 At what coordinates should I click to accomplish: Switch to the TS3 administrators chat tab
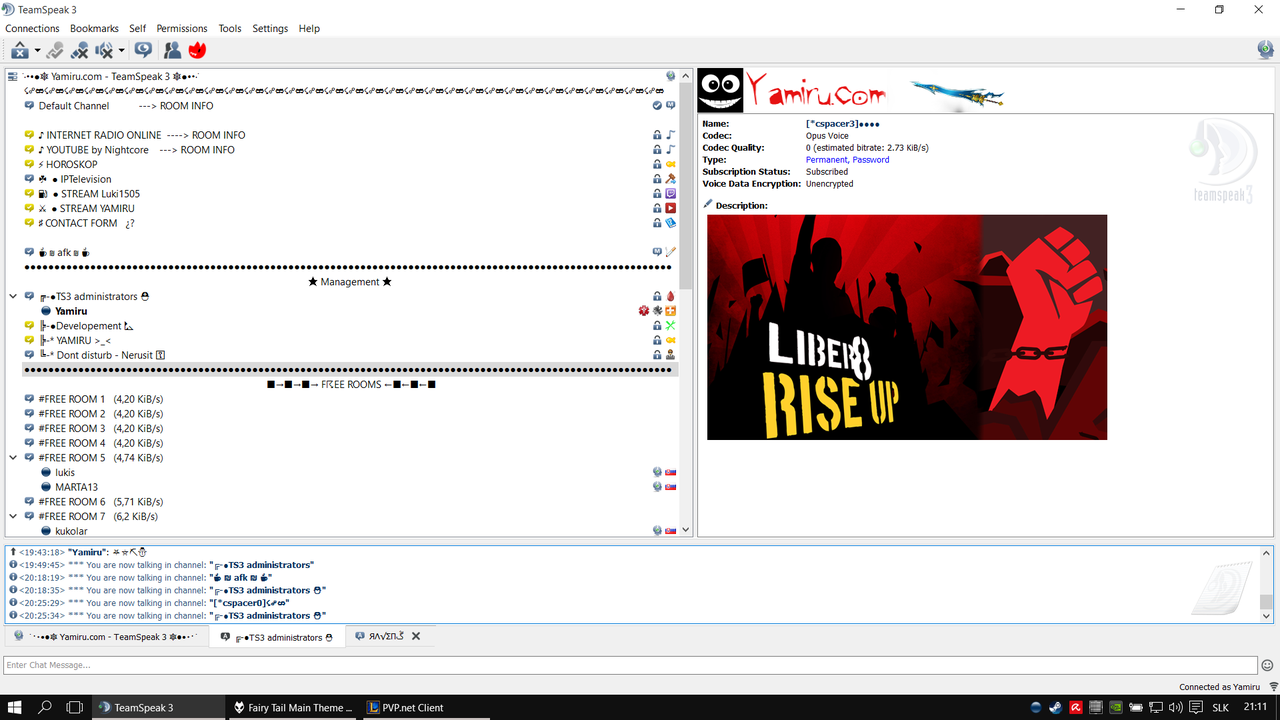pyautogui.click(x=277, y=636)
